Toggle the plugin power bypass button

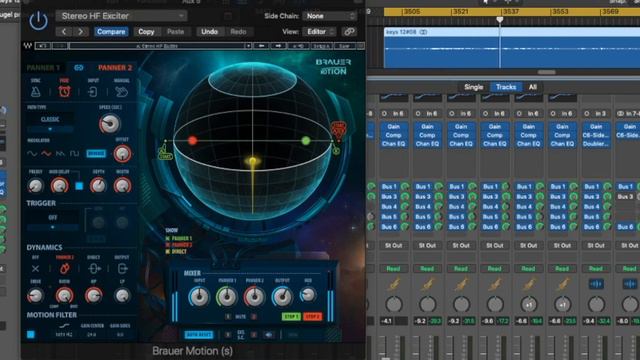pos(38,20)
